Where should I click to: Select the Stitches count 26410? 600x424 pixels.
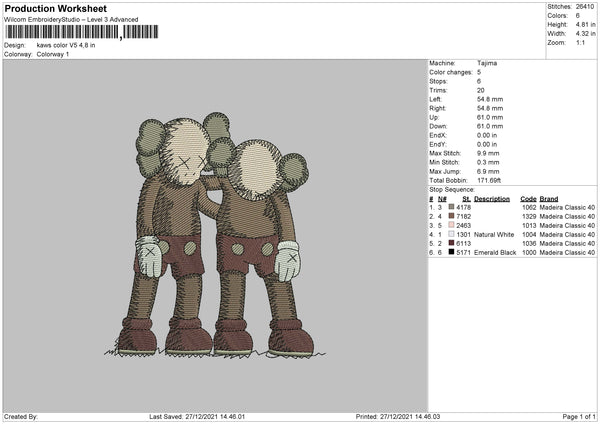point(583,7)
